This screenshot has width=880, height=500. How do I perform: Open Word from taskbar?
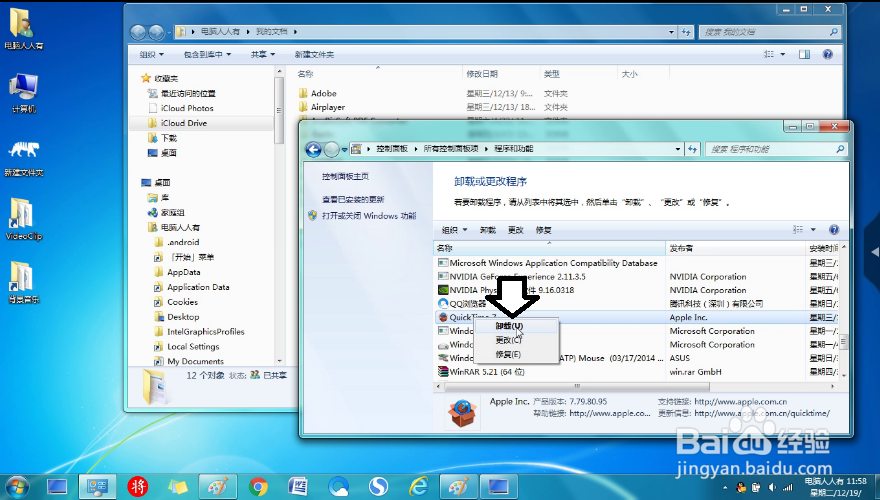click(298, 487)
